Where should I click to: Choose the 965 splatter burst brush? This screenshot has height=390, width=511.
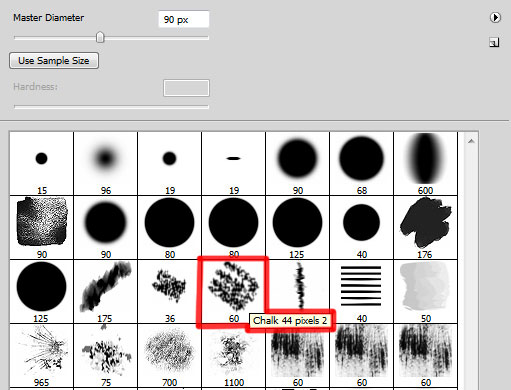[41, 355]
